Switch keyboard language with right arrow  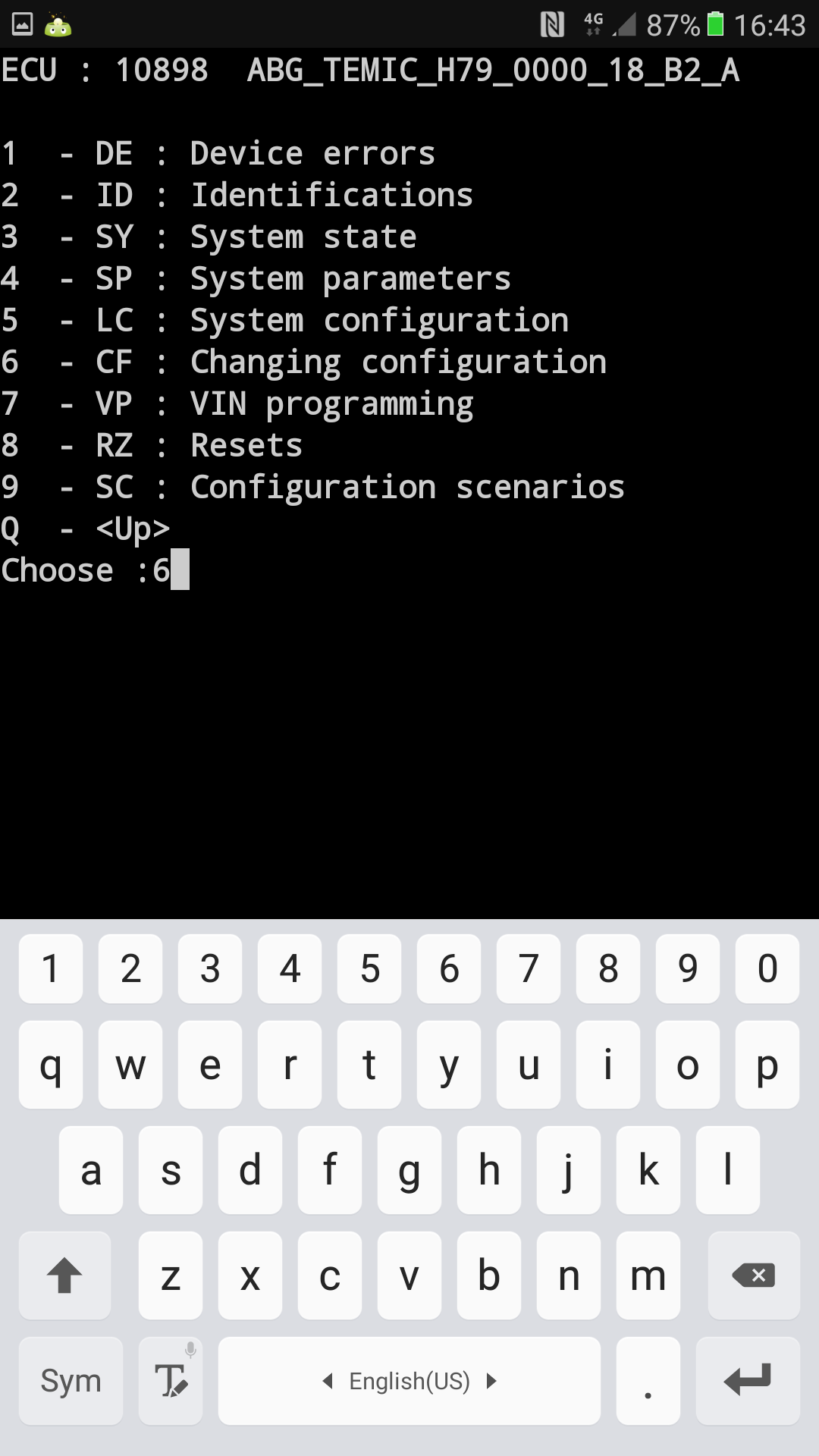click(491, 1381)
